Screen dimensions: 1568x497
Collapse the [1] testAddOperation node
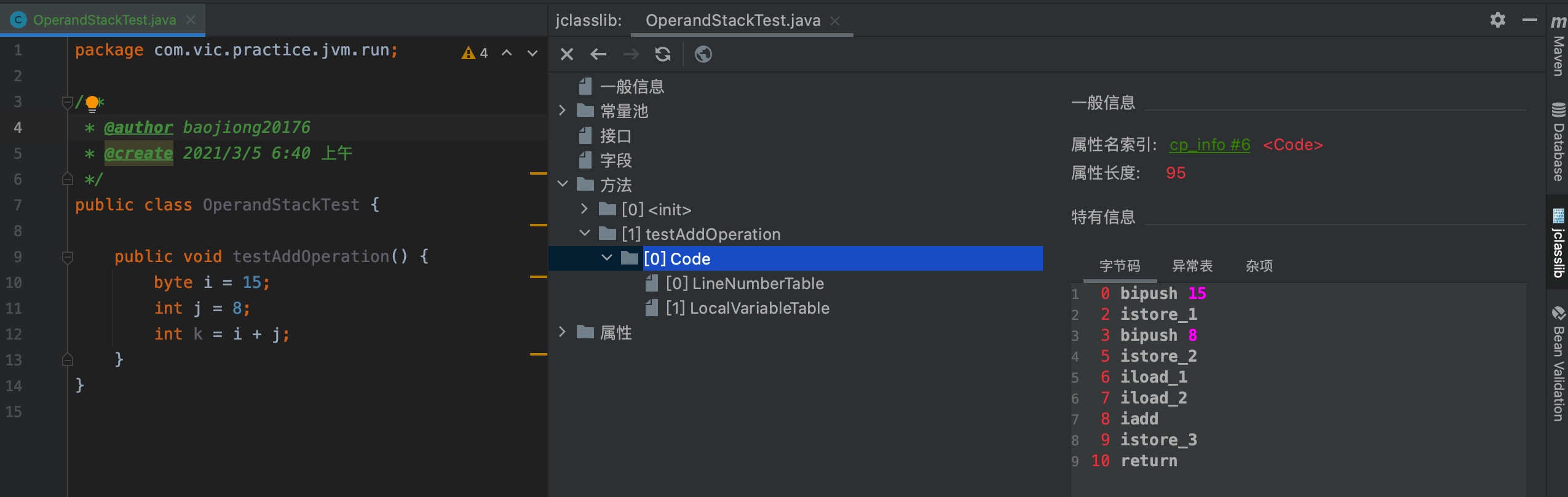click(x=584, y=234)
